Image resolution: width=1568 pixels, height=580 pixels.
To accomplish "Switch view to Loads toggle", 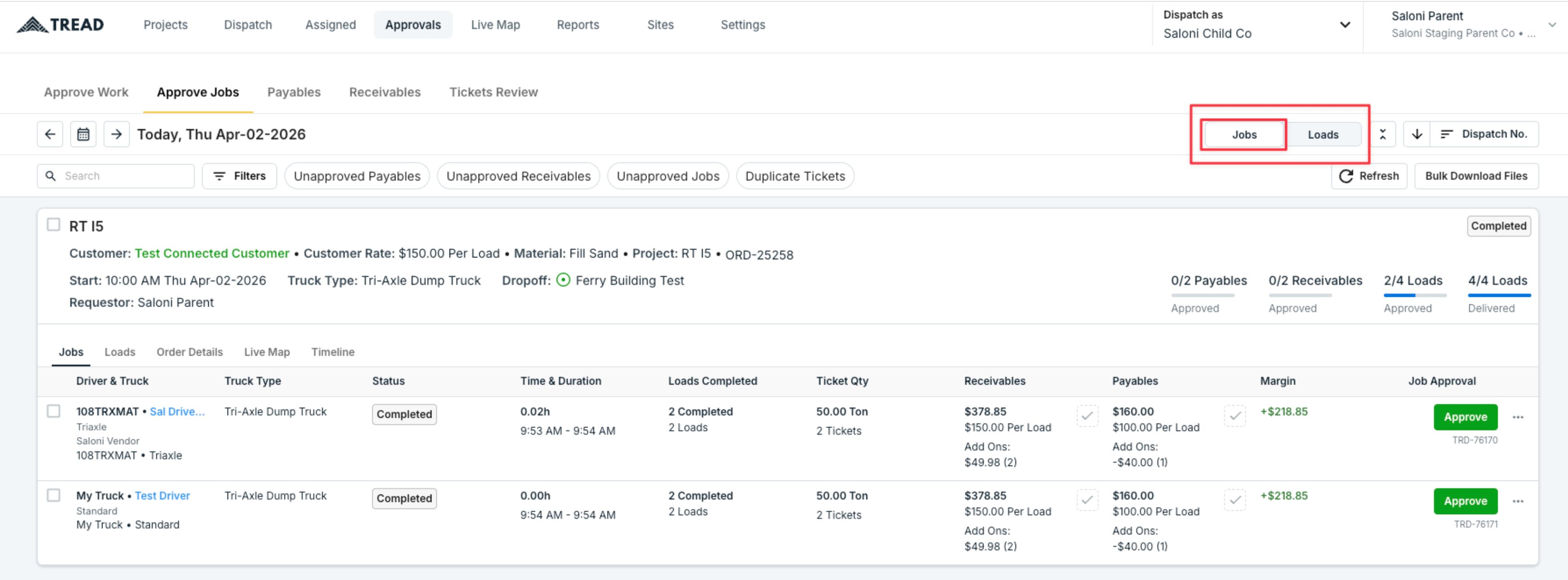I will 1323,135.
